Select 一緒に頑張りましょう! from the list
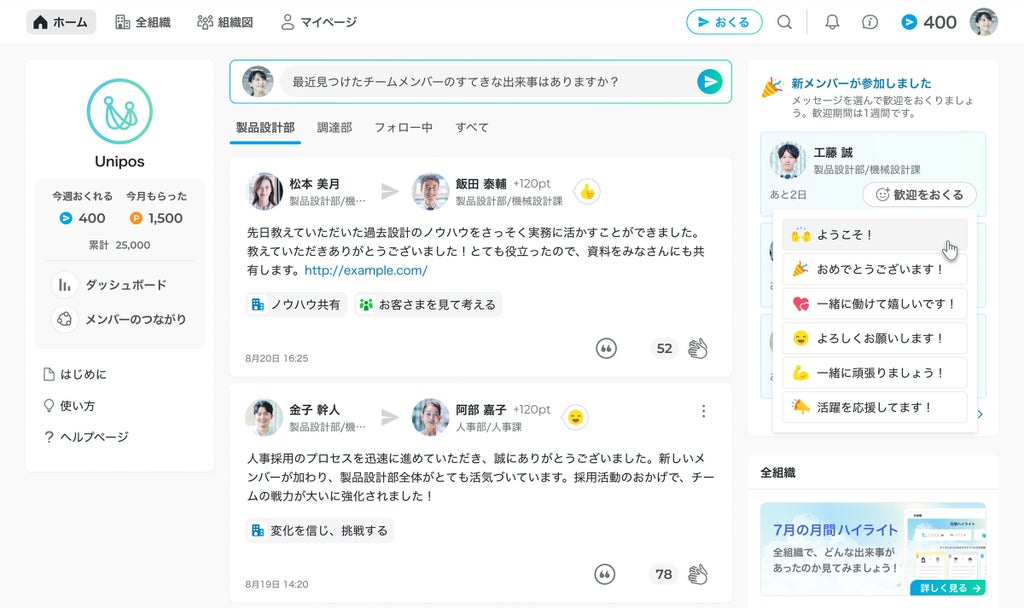This screenshot has width=1024, height=608. pyautogui.click(x=874, y=373)
